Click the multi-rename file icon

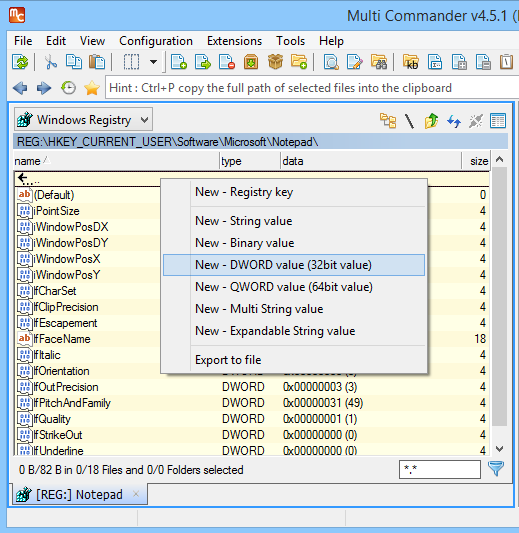(x=435, y=62)
